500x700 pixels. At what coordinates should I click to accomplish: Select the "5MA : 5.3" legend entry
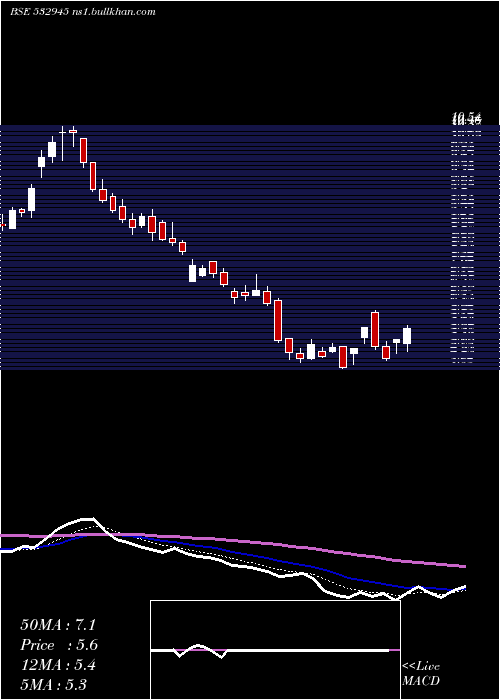[54, 684]
